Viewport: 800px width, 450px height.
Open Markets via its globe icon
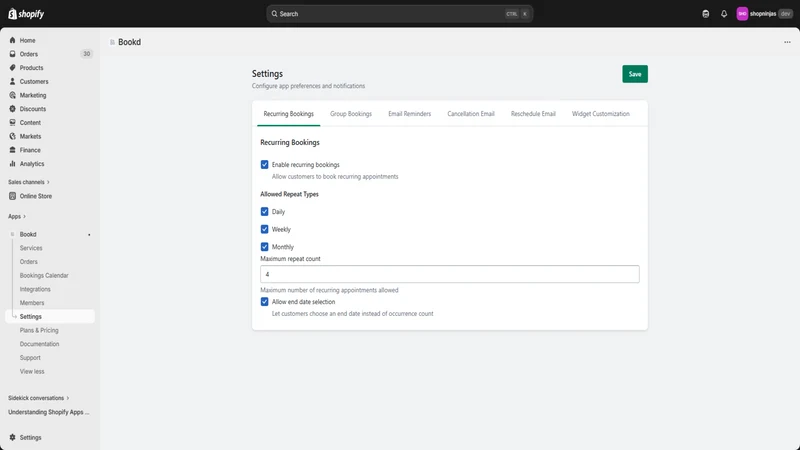click(x=12, y=137)
